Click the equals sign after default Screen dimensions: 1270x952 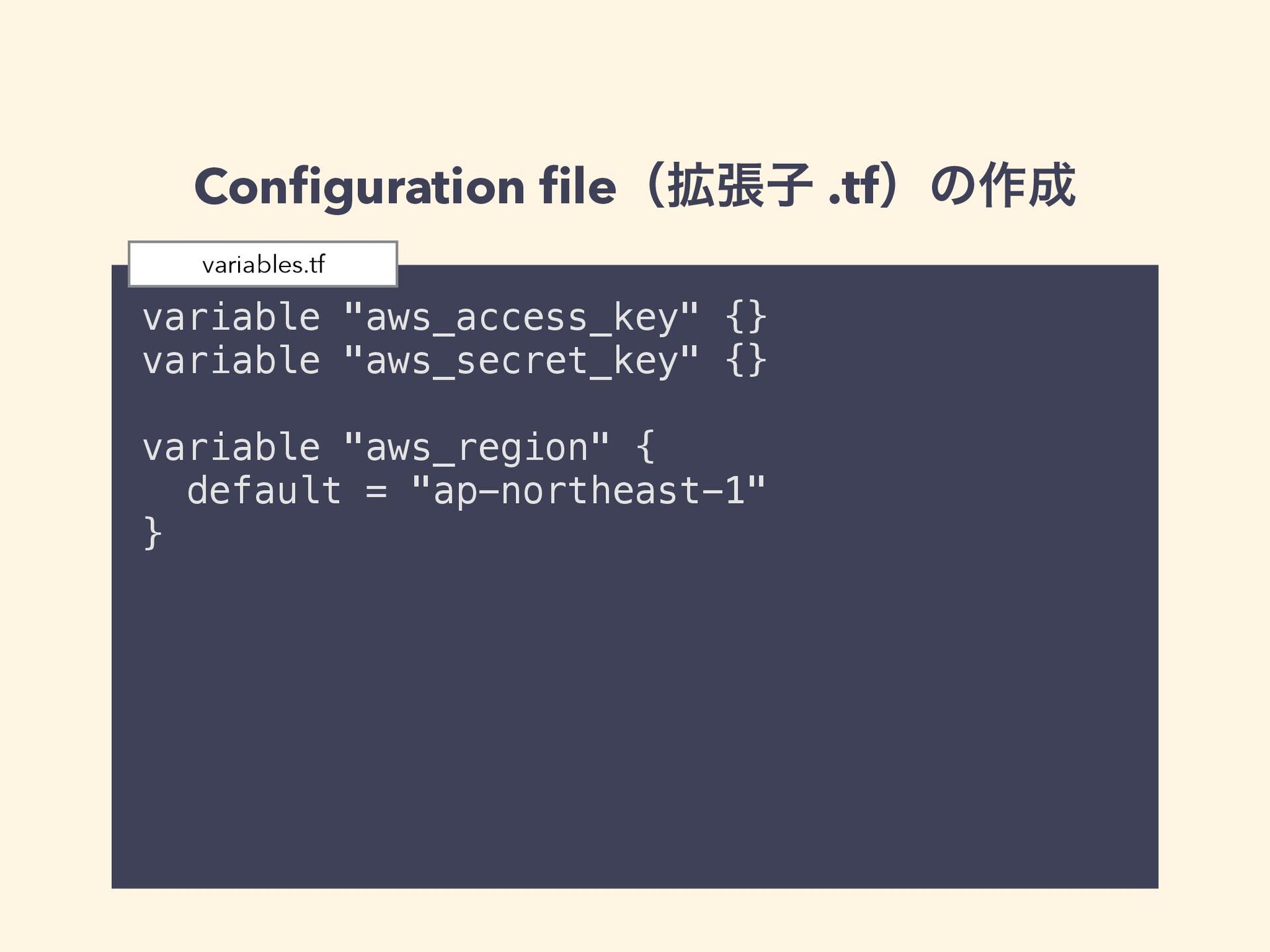(376, 492)
